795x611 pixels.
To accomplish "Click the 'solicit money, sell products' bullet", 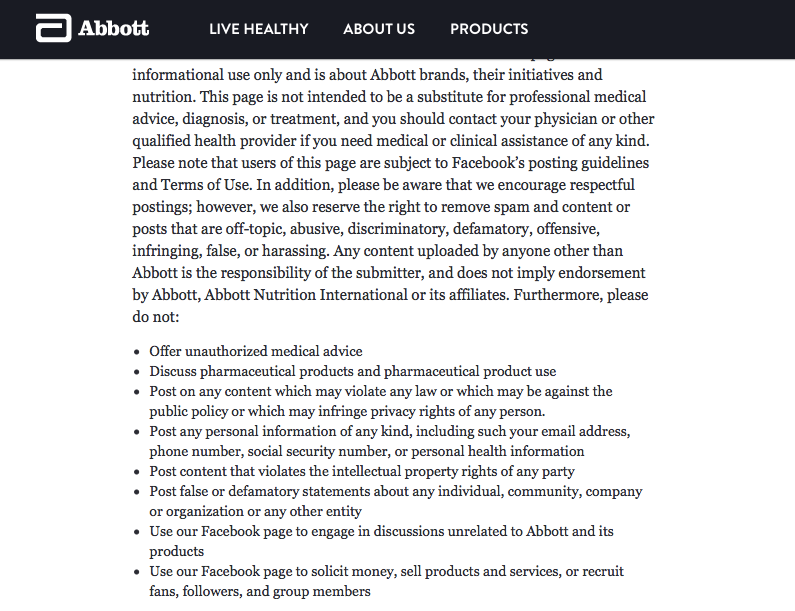I will pos(386,581).
